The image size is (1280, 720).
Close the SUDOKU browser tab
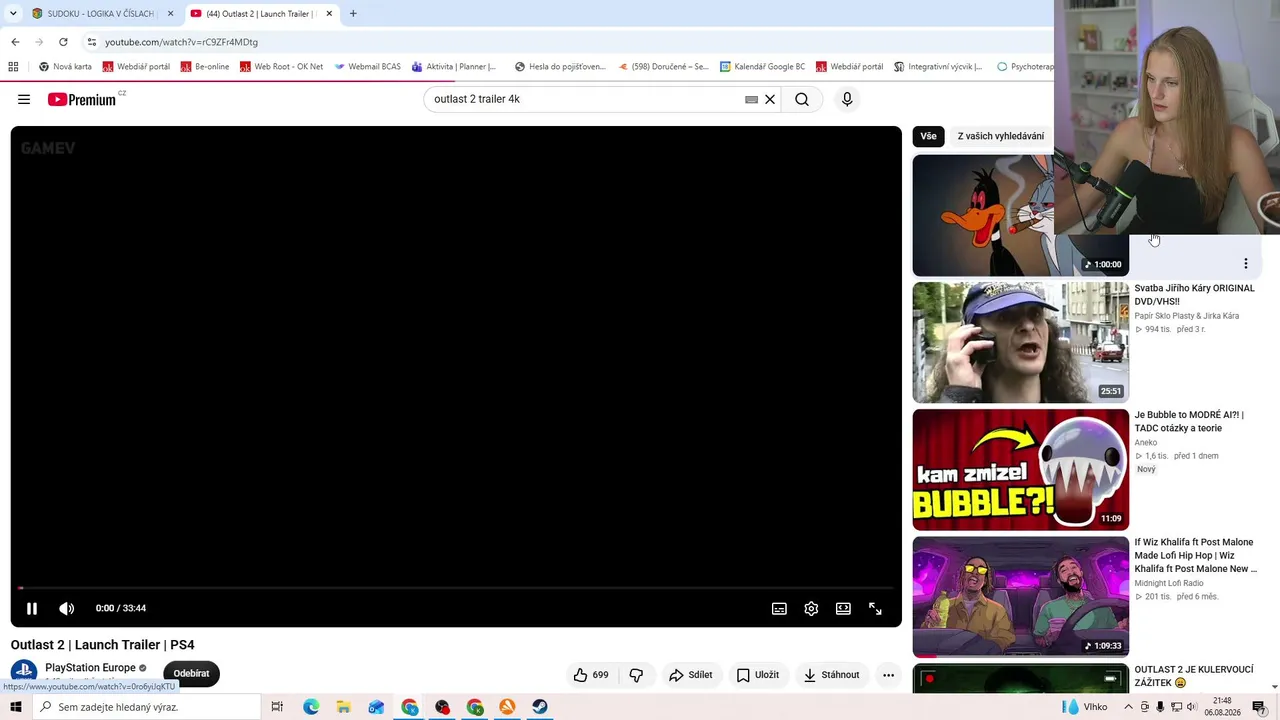[171, 14]
